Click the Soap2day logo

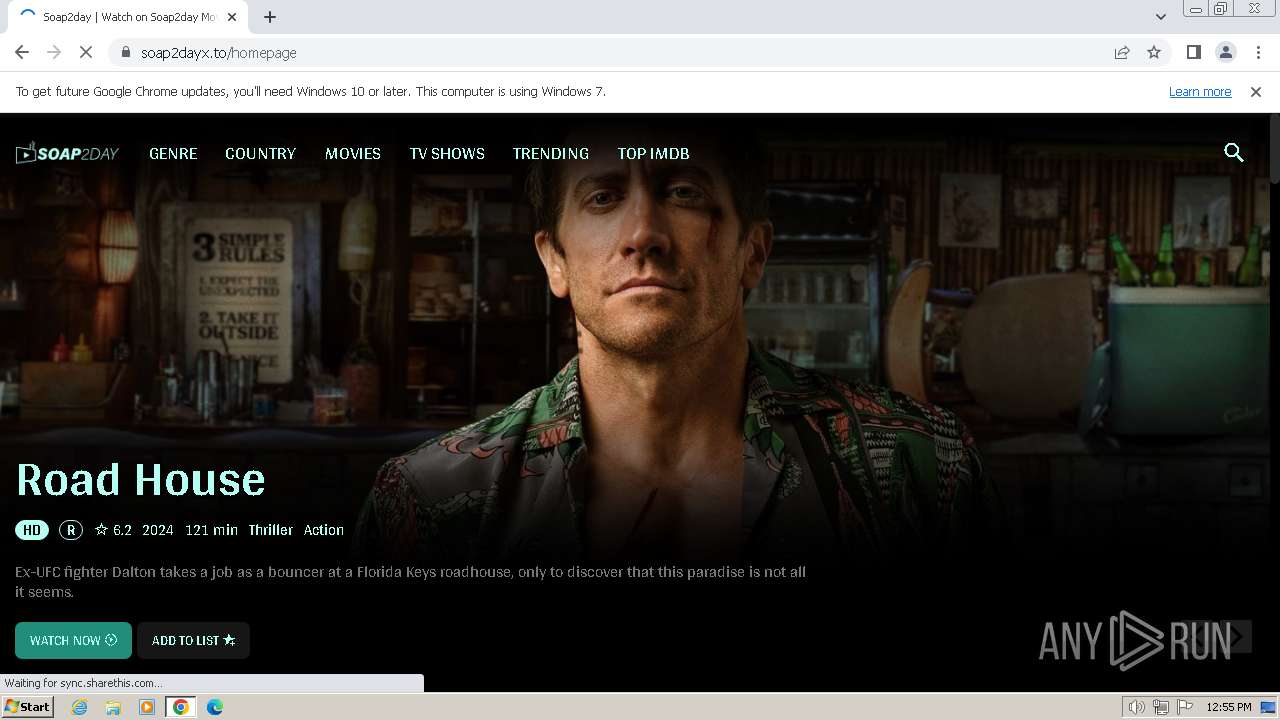67,153
